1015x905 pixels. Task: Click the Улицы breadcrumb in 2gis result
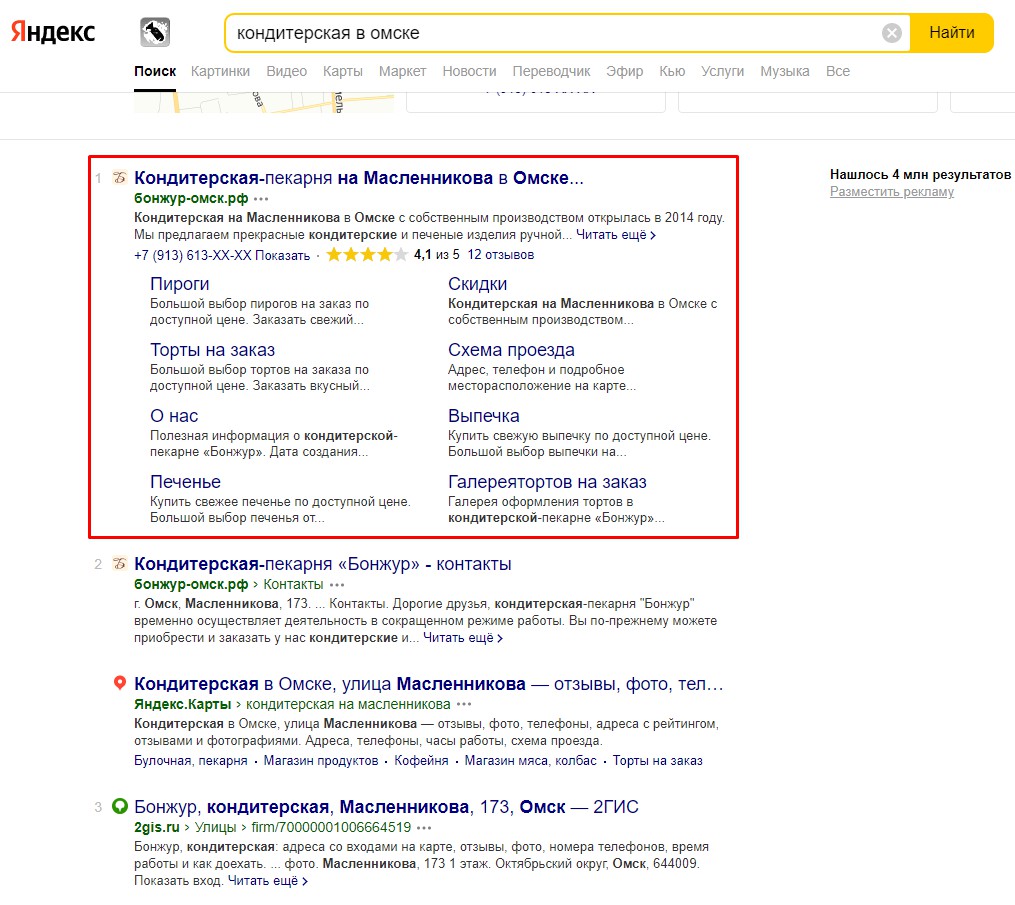(x=215, y=827)
